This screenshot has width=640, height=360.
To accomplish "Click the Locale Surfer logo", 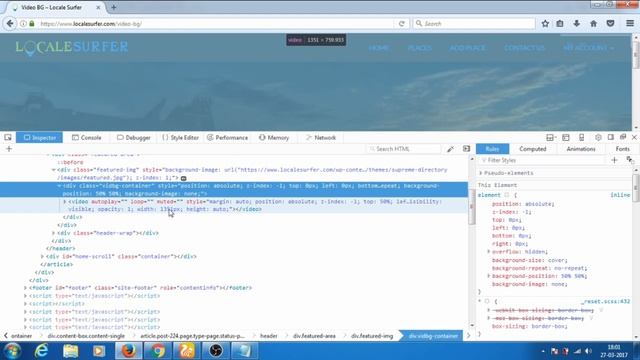I will pos(72,47).
